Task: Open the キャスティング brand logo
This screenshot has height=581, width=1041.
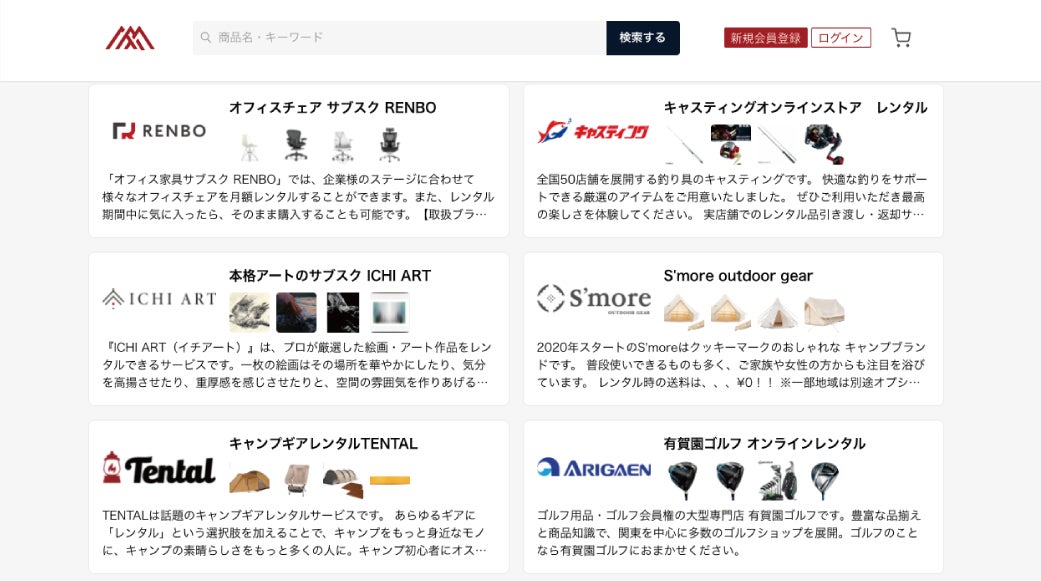Action: tap(593, 131)
